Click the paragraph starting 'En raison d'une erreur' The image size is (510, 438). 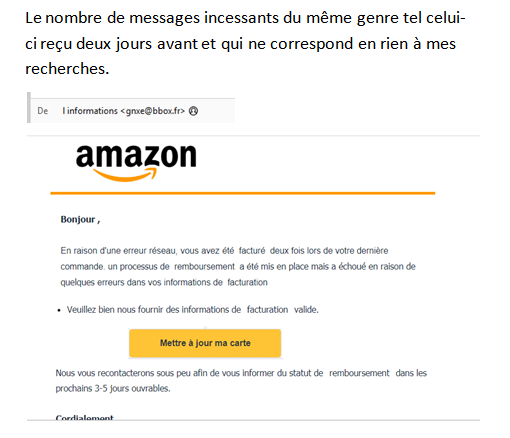pyautogui.click(x=238, y=266)
